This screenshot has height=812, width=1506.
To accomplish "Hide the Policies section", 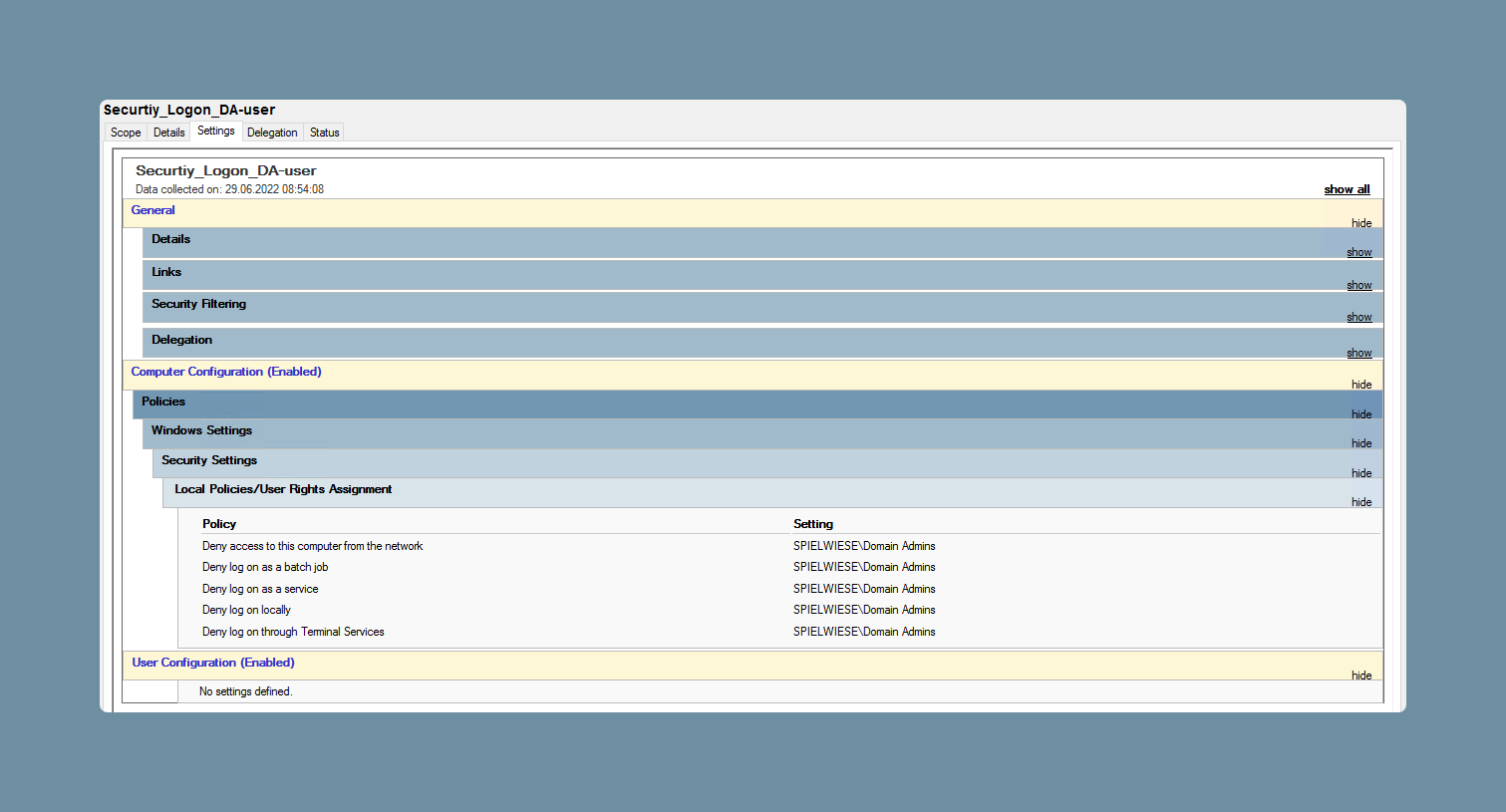I will pos(1361,414).
